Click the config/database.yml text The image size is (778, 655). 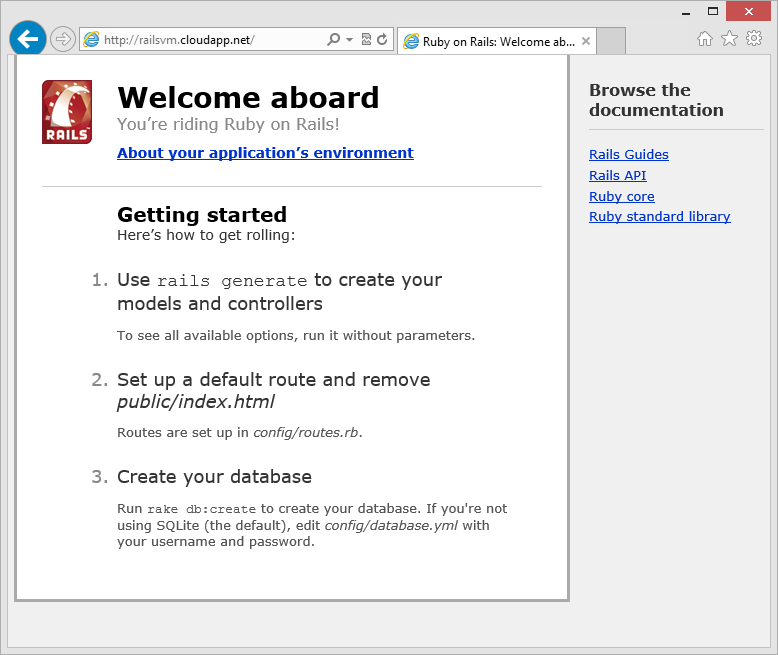pyautogui.click(x=391, y=525)
